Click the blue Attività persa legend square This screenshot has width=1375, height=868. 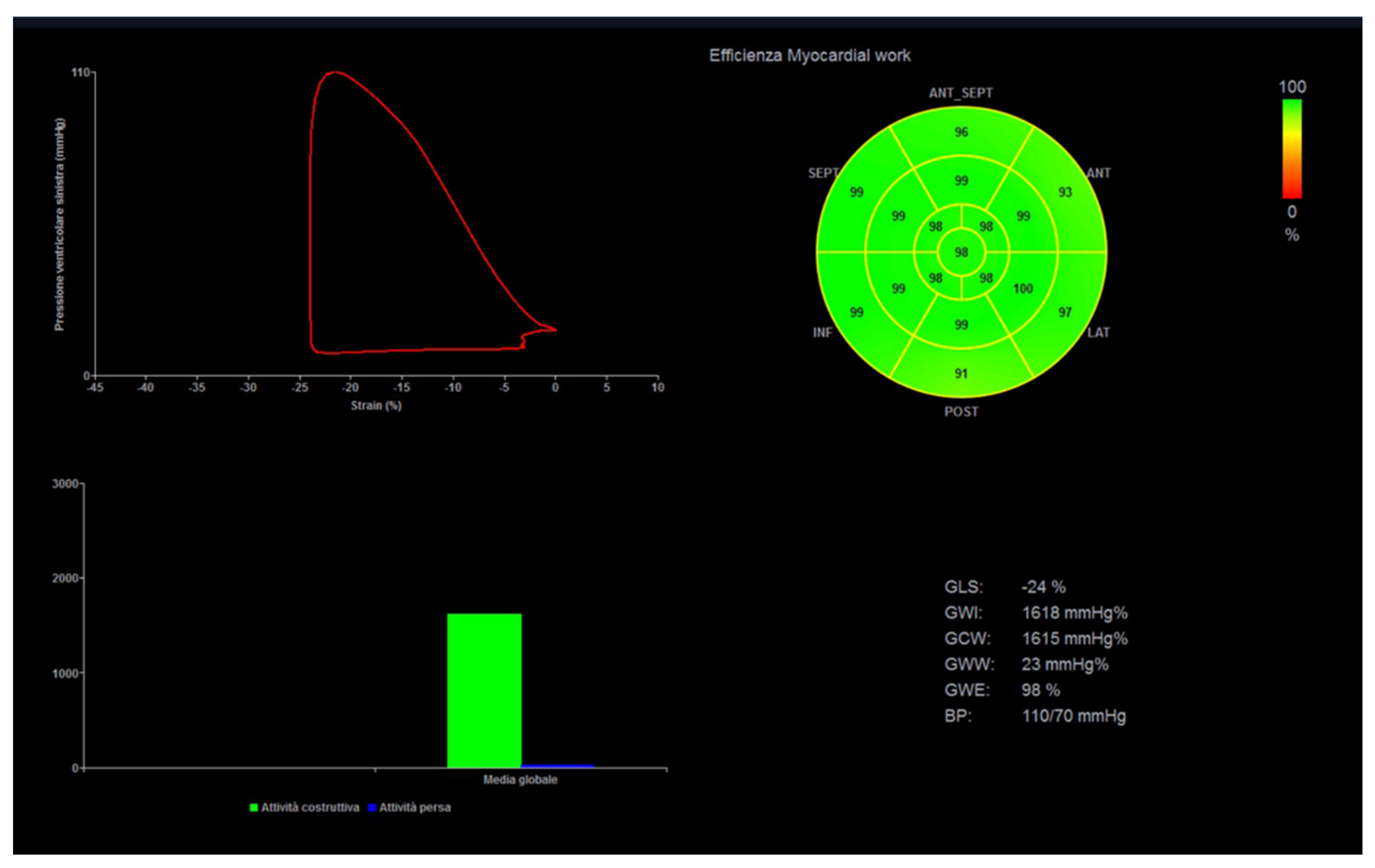pyautogui.click(x=372, y=808)
